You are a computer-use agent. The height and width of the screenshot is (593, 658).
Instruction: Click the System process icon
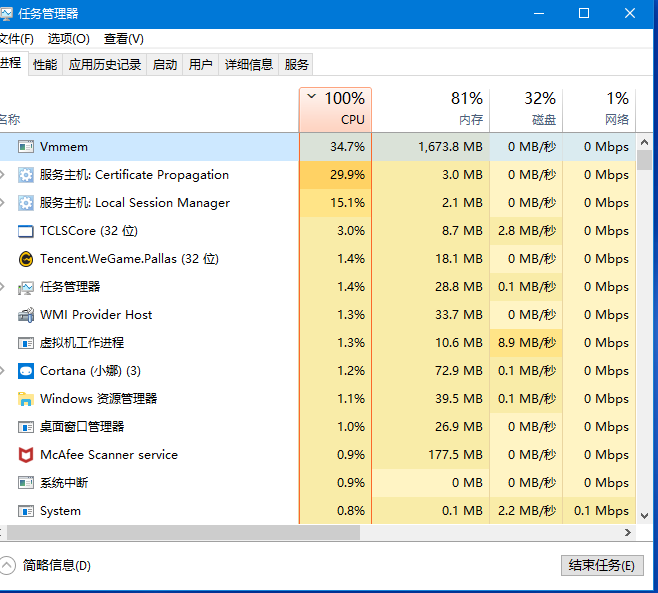click(x=26, y=511)
